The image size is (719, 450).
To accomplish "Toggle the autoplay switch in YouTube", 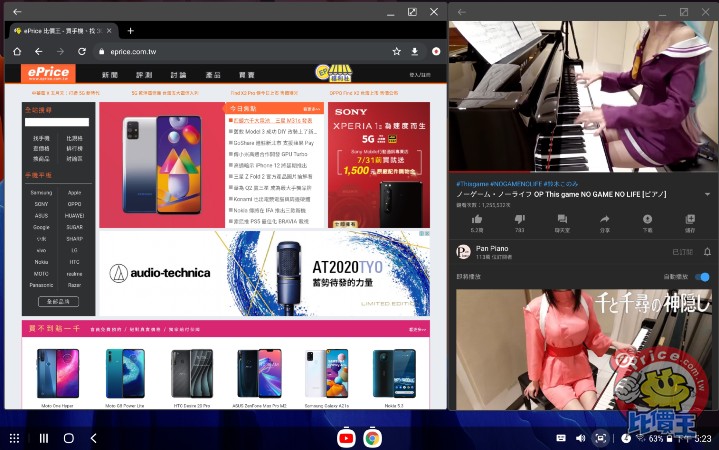I will pos(702,277).
